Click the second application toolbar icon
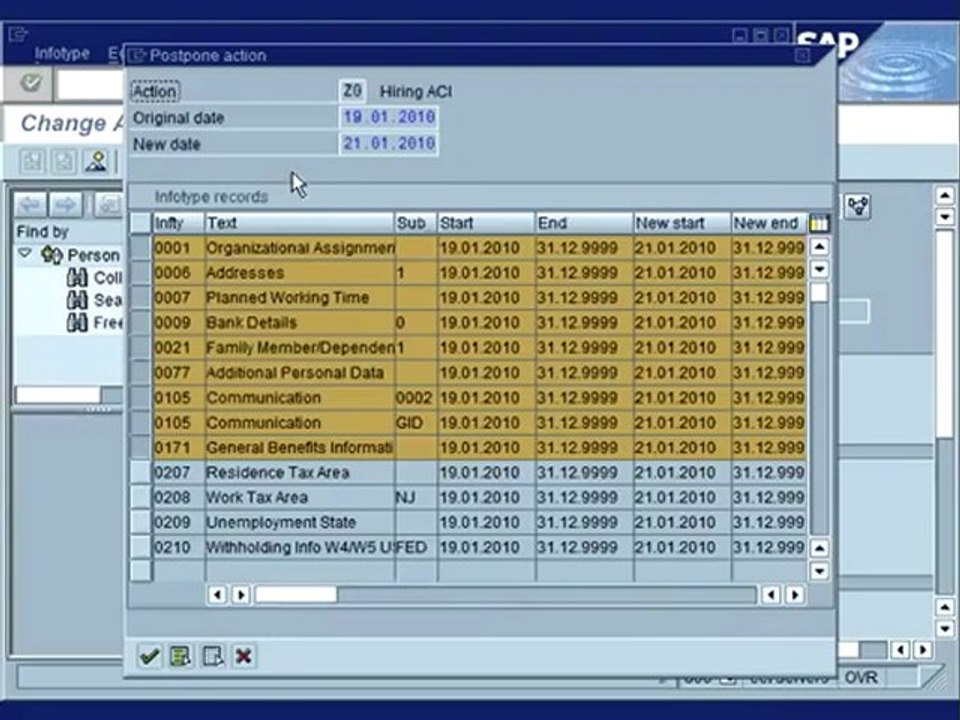960x720 pixels. [x=64, y=162]
